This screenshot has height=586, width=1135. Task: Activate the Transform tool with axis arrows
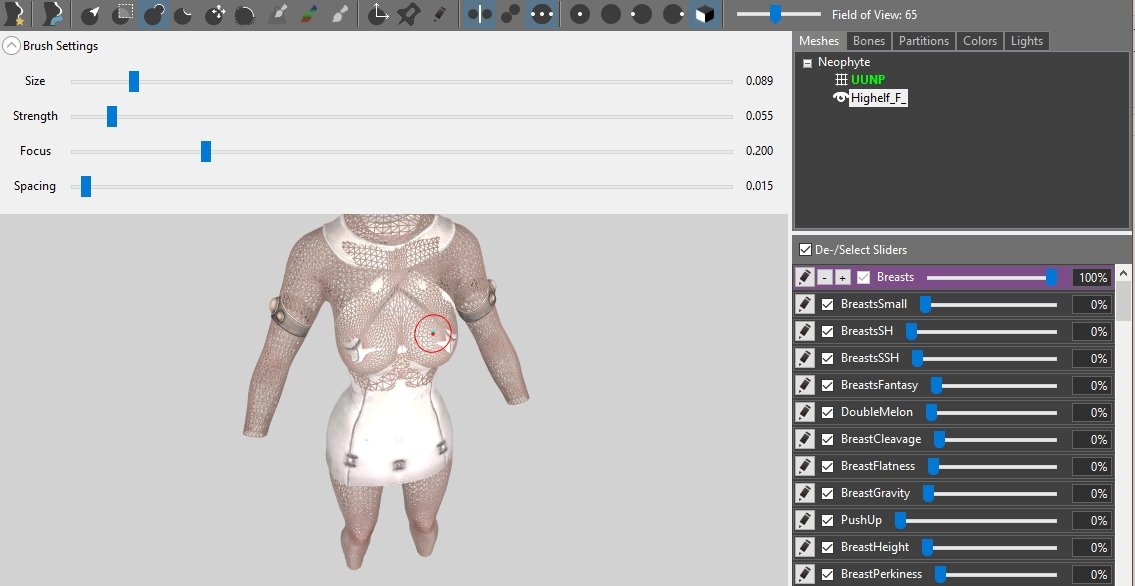(x=377, y=14)
